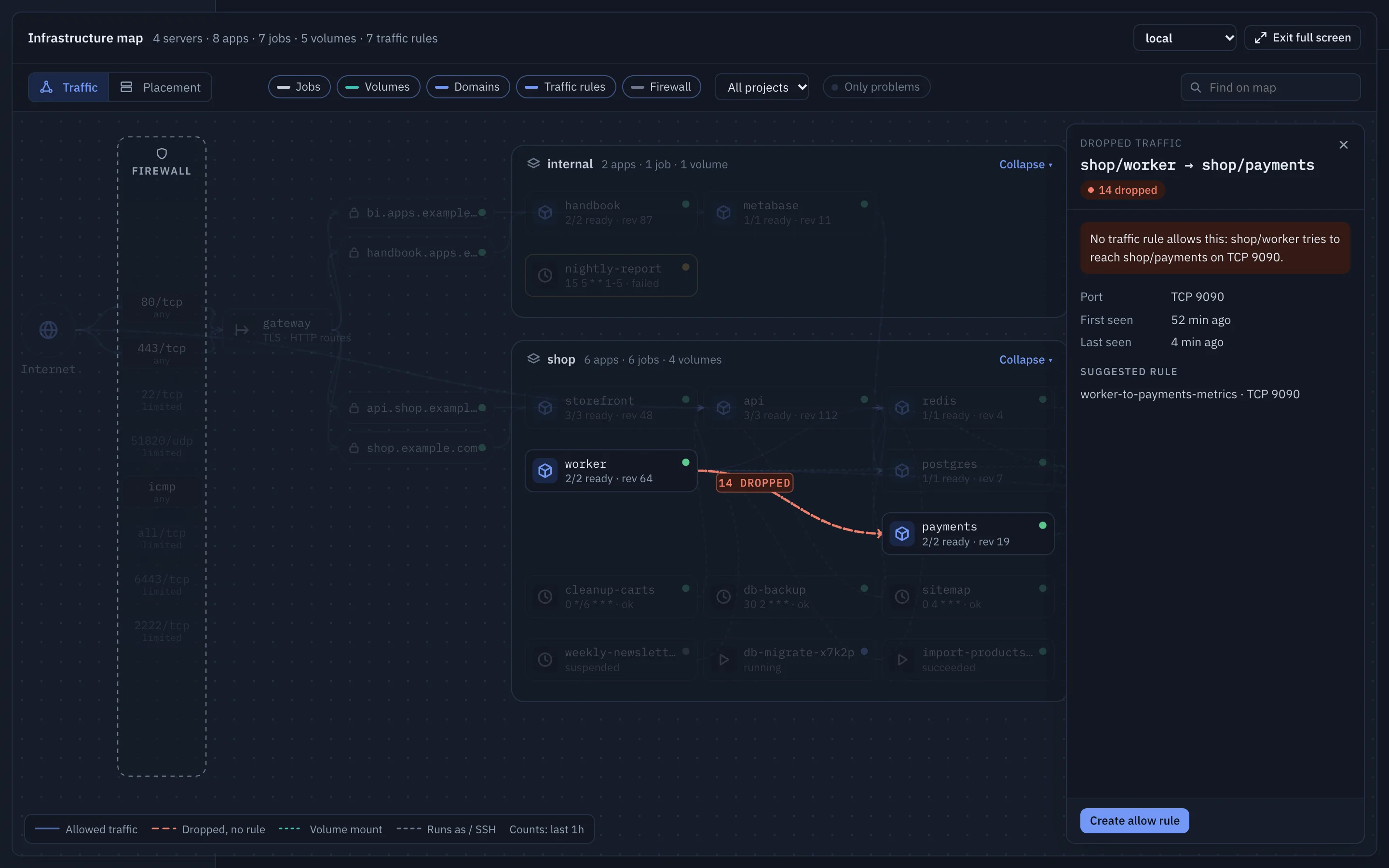Toggle the Domains filter chip
Screen dimensions: 1389x868
point(468,87)
